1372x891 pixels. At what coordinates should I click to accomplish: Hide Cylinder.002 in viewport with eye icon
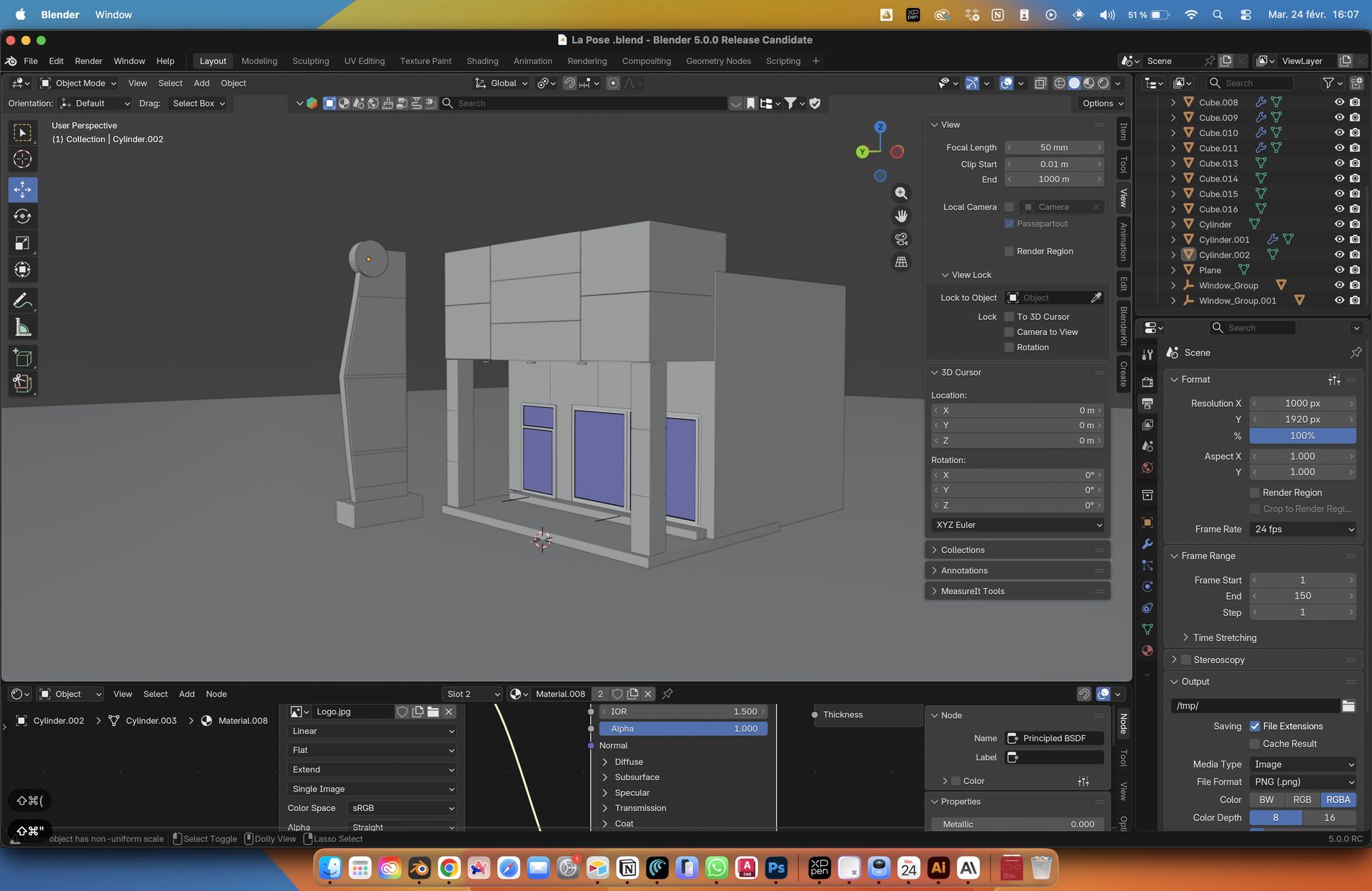coord(1339,254)
